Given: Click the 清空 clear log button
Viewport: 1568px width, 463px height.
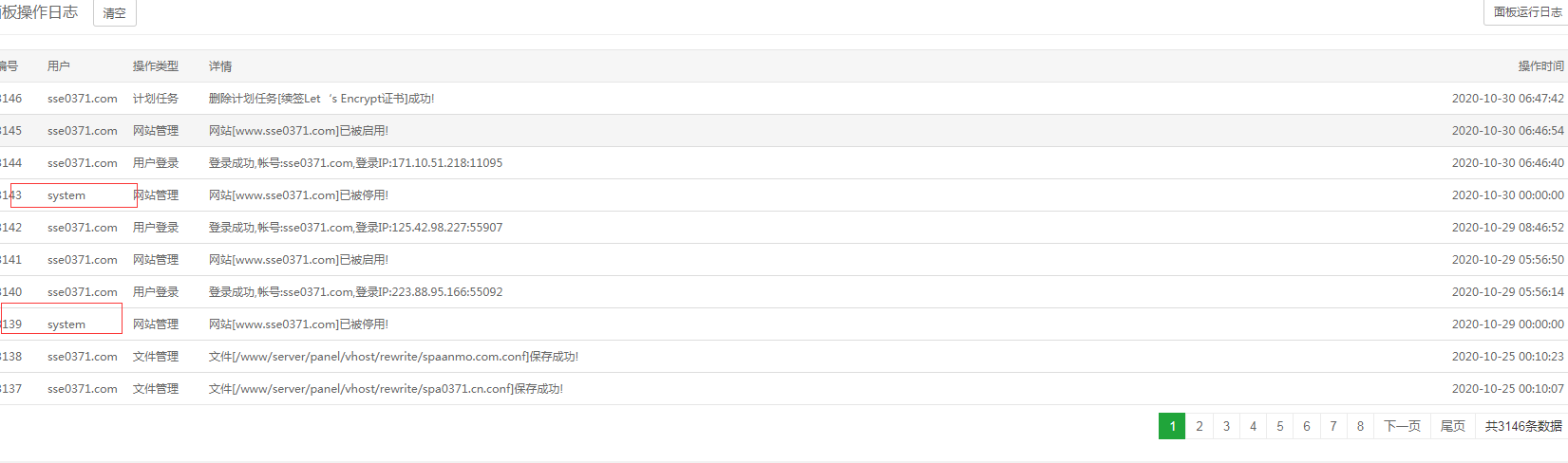Looking at the screenshot, I should coord(115,13).
